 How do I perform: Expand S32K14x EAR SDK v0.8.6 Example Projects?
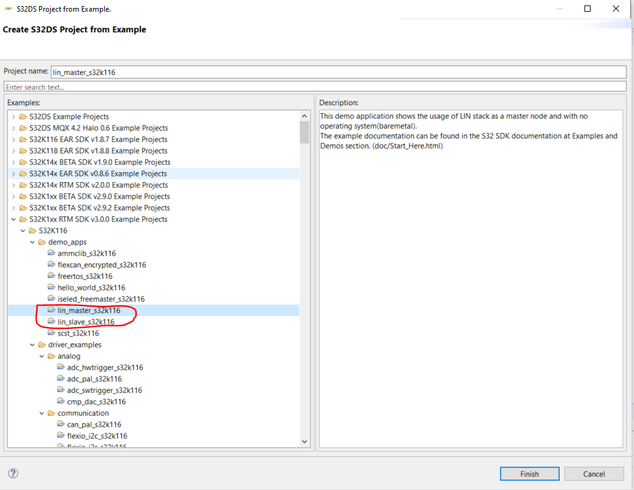(13, 174)
